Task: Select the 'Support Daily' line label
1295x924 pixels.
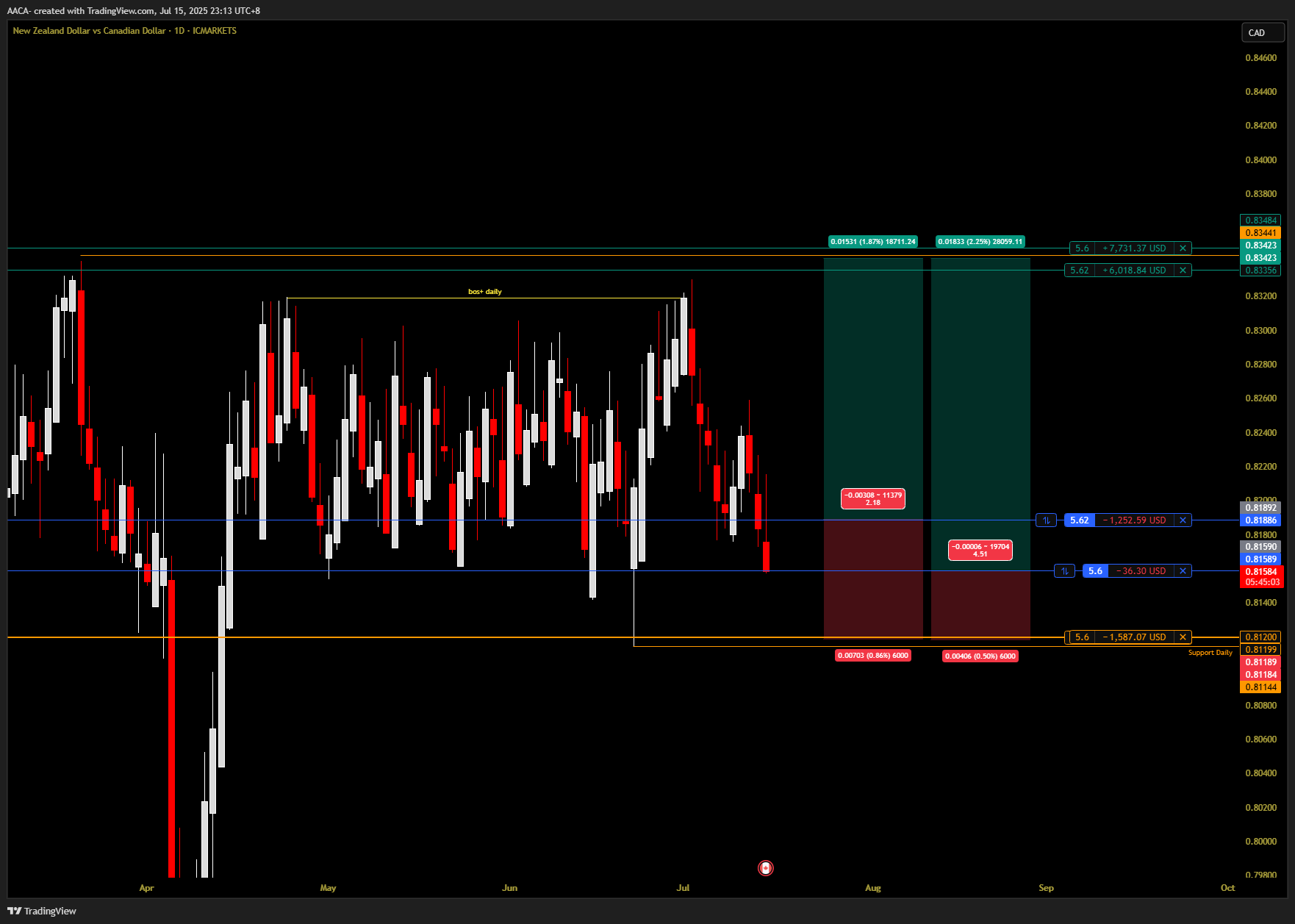Action: pos(1210,653)
